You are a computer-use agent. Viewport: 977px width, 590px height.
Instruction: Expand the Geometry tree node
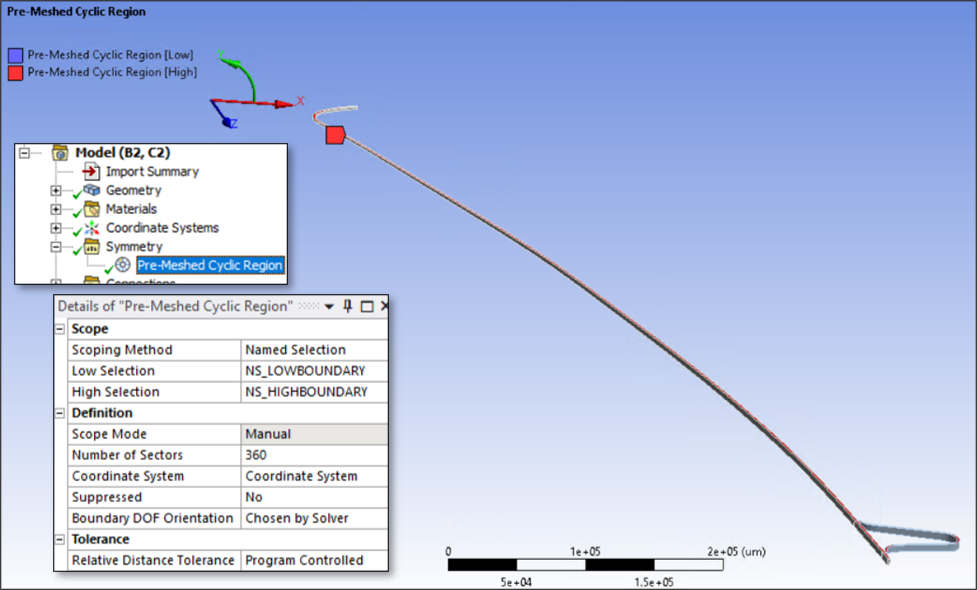pos(56,190)
